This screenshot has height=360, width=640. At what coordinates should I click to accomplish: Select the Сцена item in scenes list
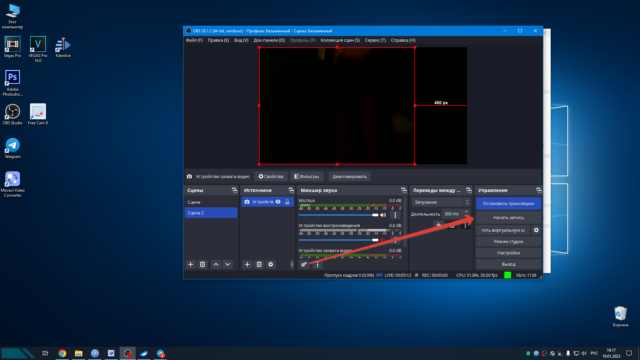point(211,202)
